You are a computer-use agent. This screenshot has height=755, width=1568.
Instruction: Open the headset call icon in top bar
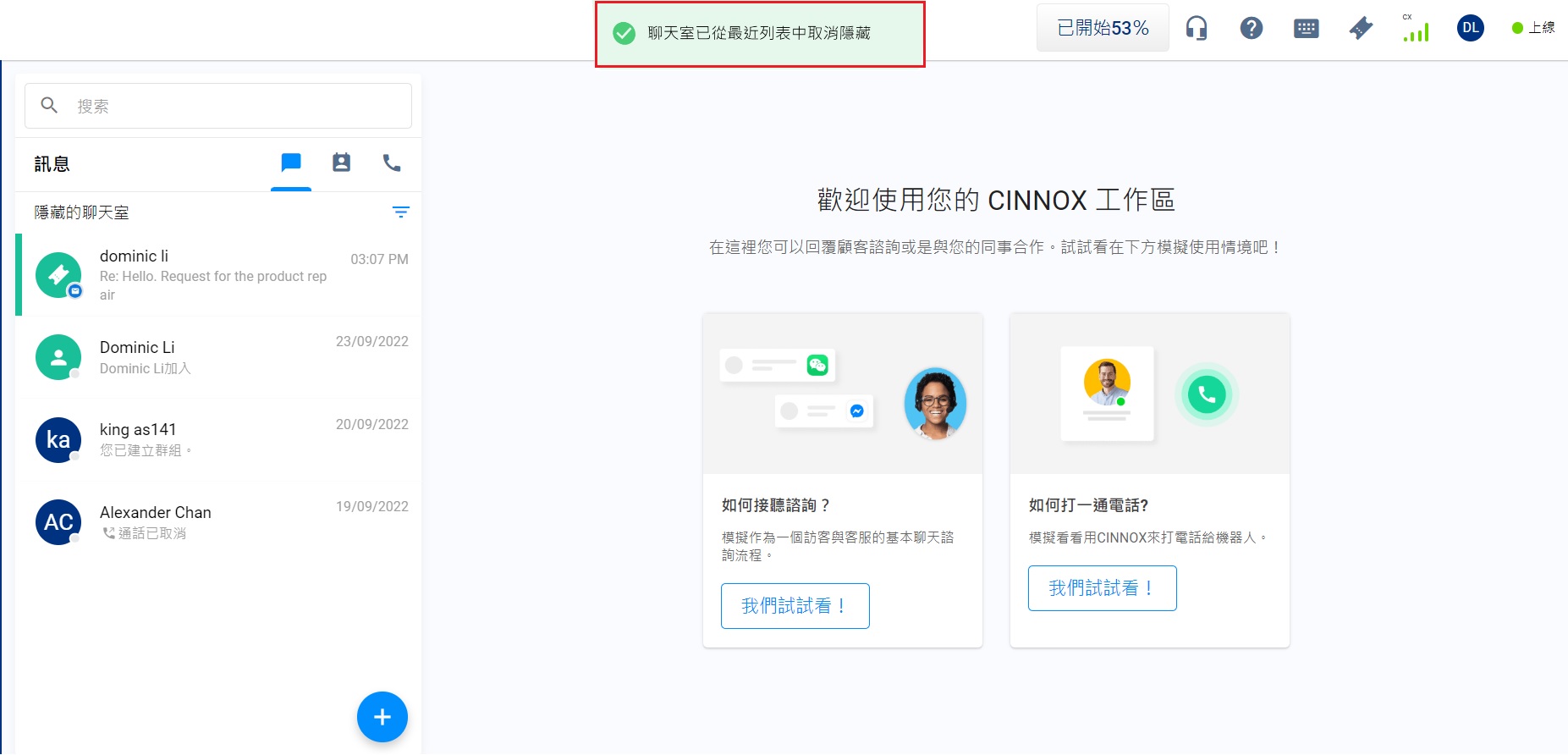tap(1196, 28)
